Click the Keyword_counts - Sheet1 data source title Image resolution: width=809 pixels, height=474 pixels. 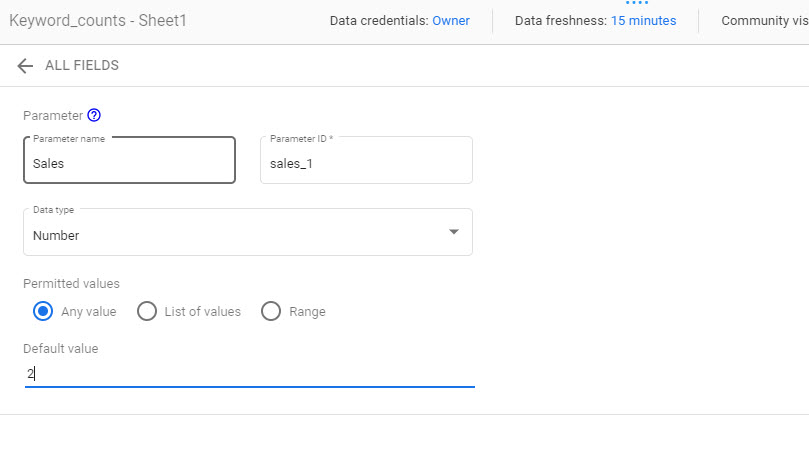pos(98,21)
